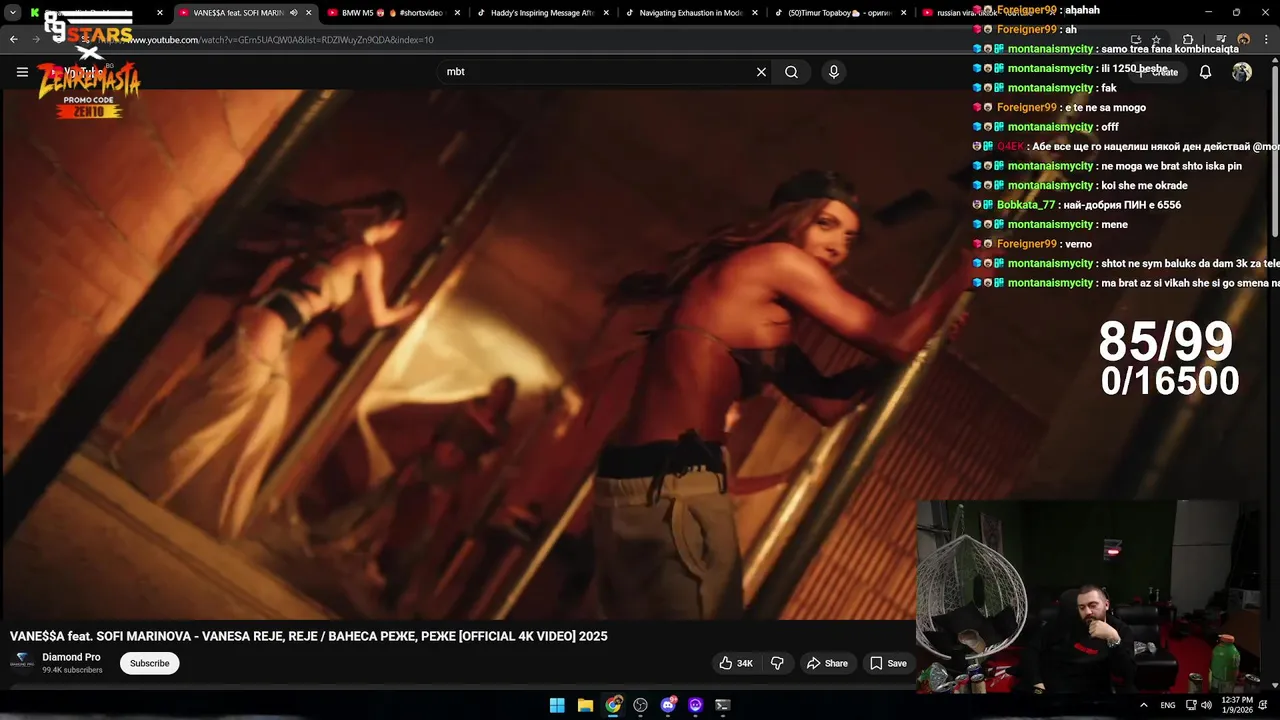
Task: Clear the YouTube search box text
Action: [761, 72]
